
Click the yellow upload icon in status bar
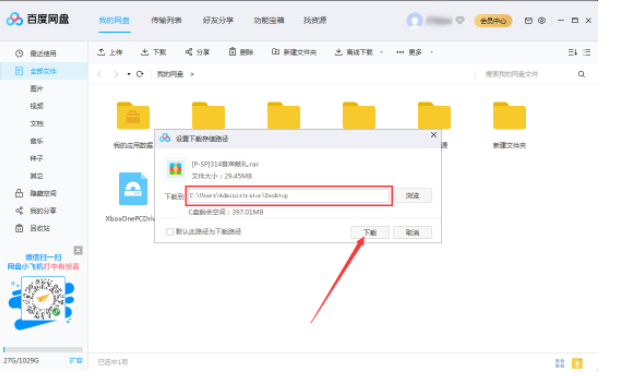(577, 363)
